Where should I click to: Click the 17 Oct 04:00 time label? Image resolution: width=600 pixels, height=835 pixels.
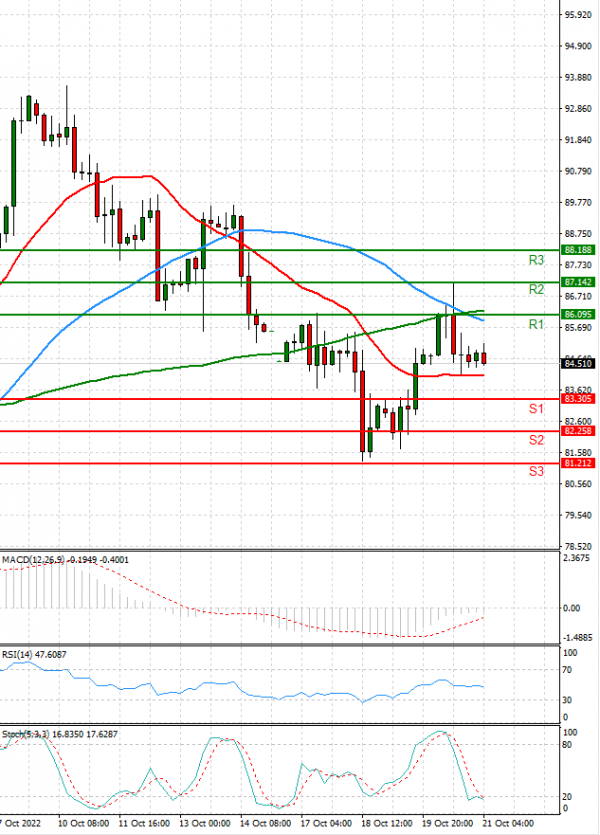tap(326, 823)
